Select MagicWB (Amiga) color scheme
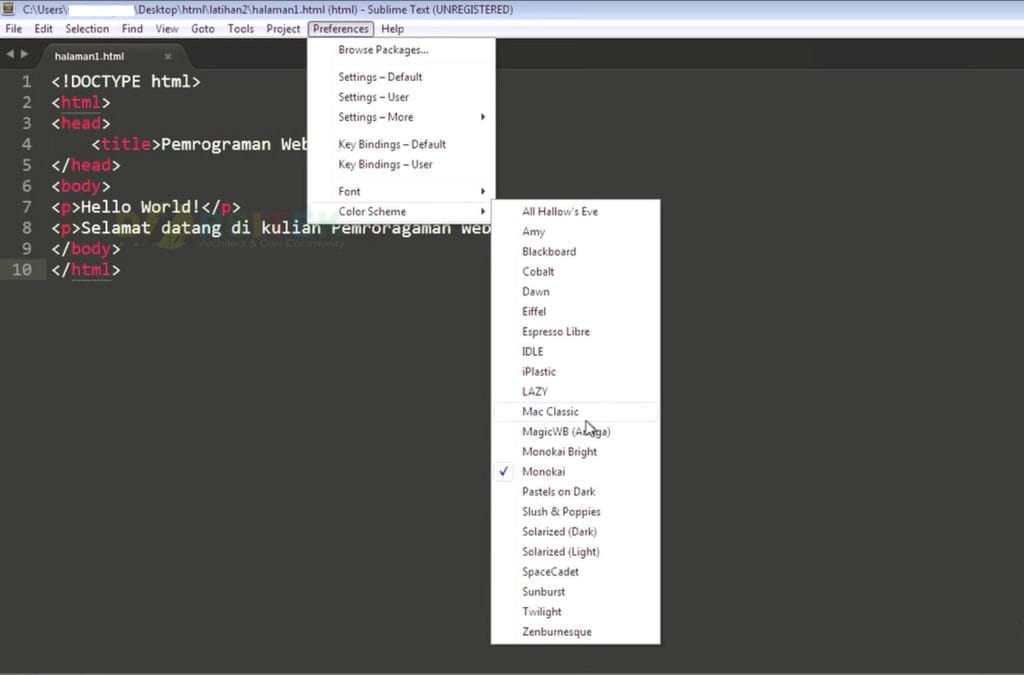Screen dimensions: 1024x675 click(575, 432)
